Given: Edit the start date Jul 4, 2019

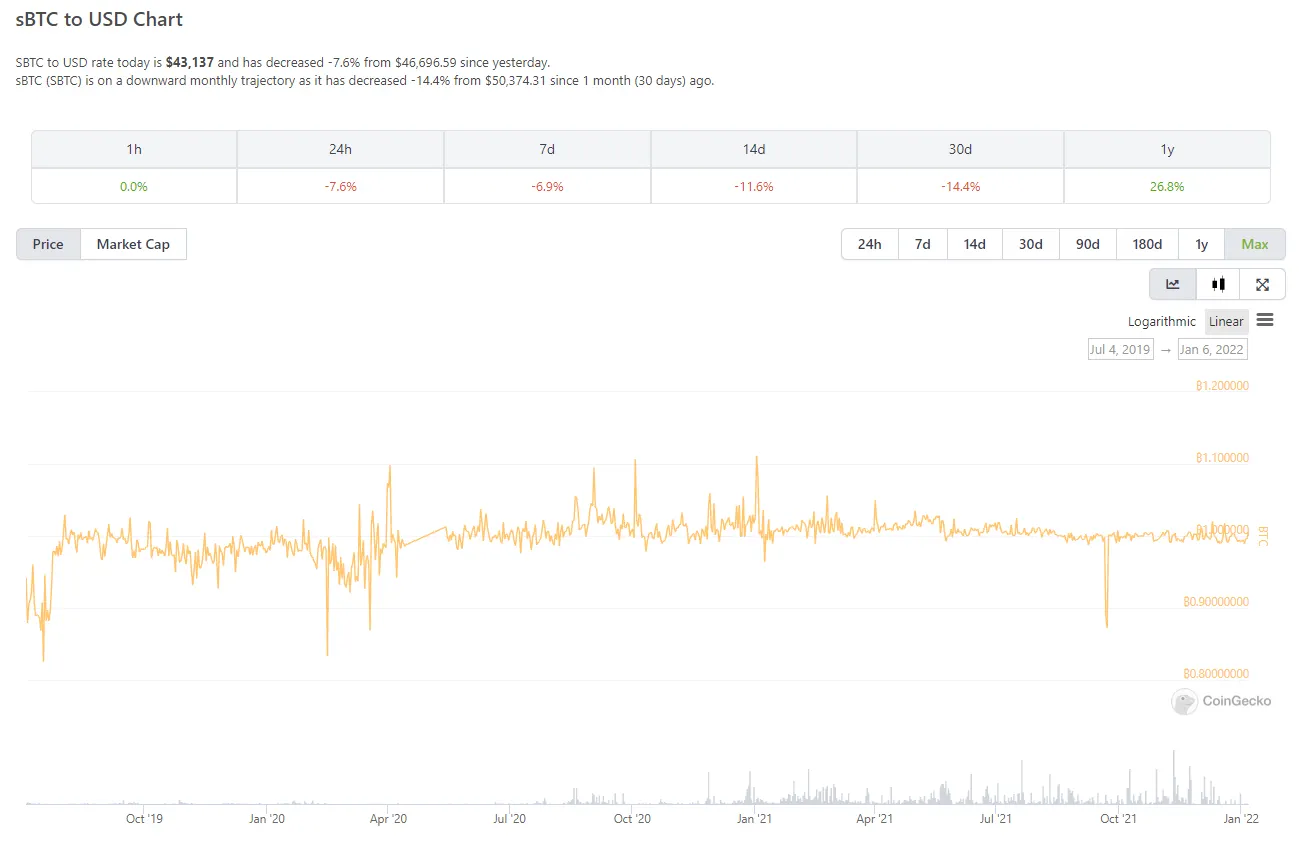Looking at the screenshot, I should coord(1120,349).
